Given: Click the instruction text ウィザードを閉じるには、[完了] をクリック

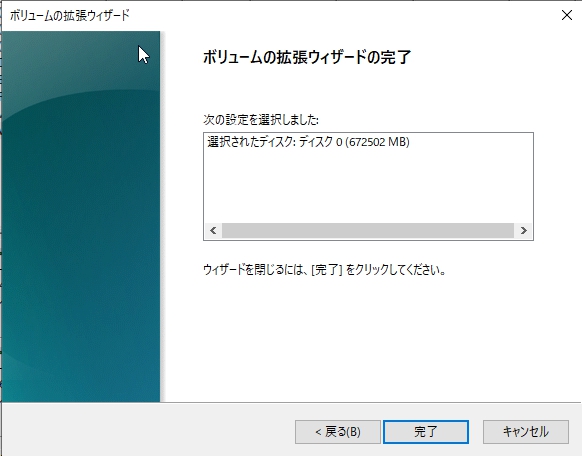Looking at the screenshot, I should coord(324,269).
